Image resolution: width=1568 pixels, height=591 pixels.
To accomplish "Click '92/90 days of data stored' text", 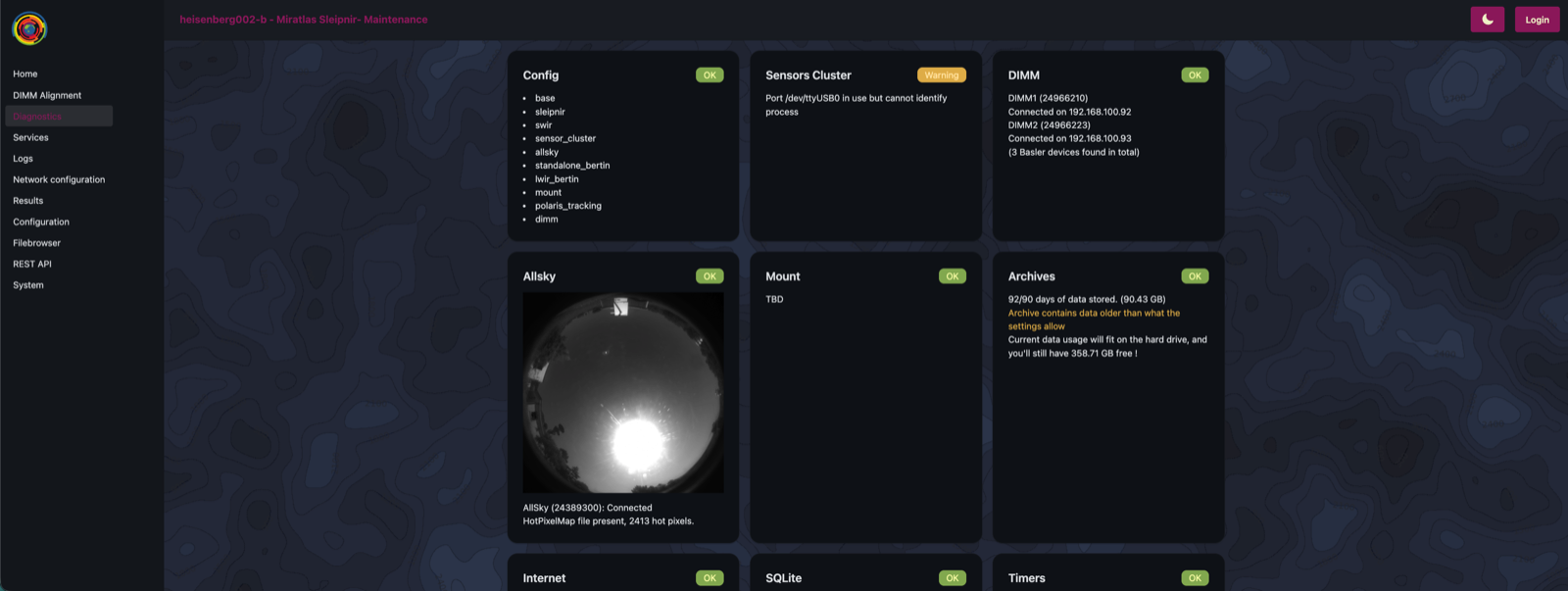I will (1087, 300).
